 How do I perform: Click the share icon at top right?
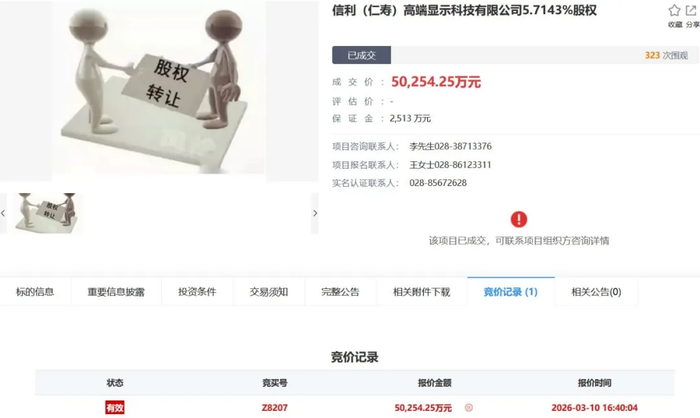pyautogui.click(x=691, y=10)
